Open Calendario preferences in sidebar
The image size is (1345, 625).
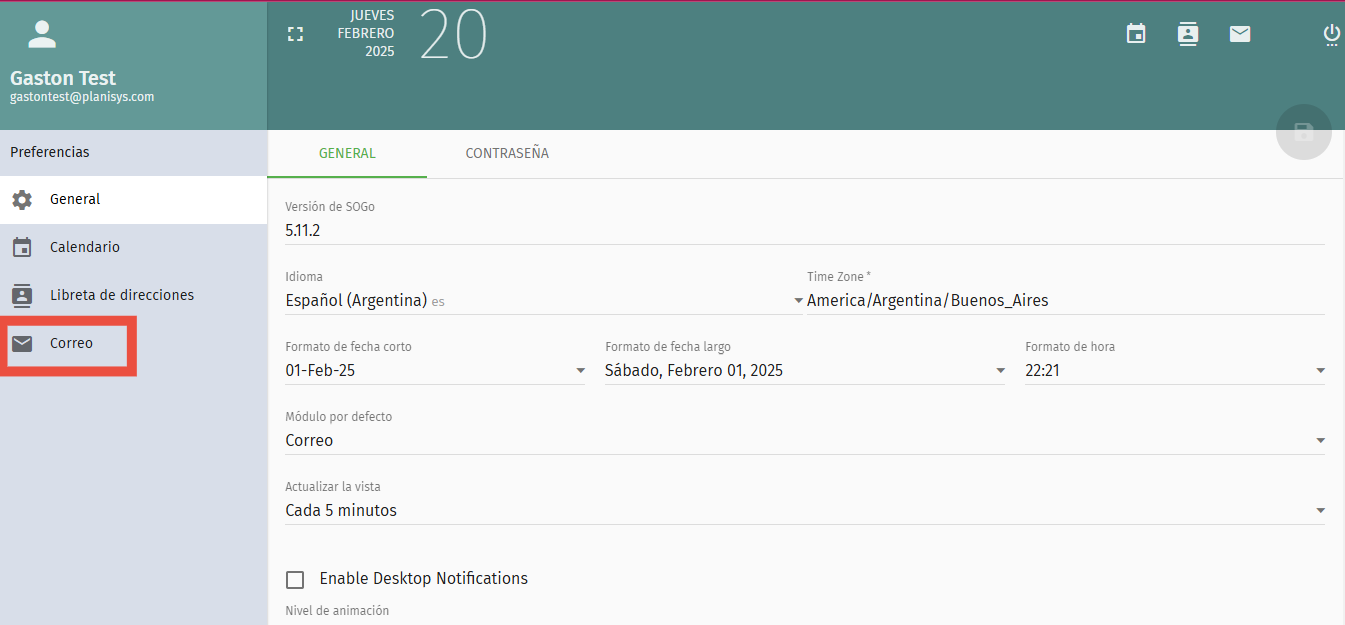coord(85,248)
